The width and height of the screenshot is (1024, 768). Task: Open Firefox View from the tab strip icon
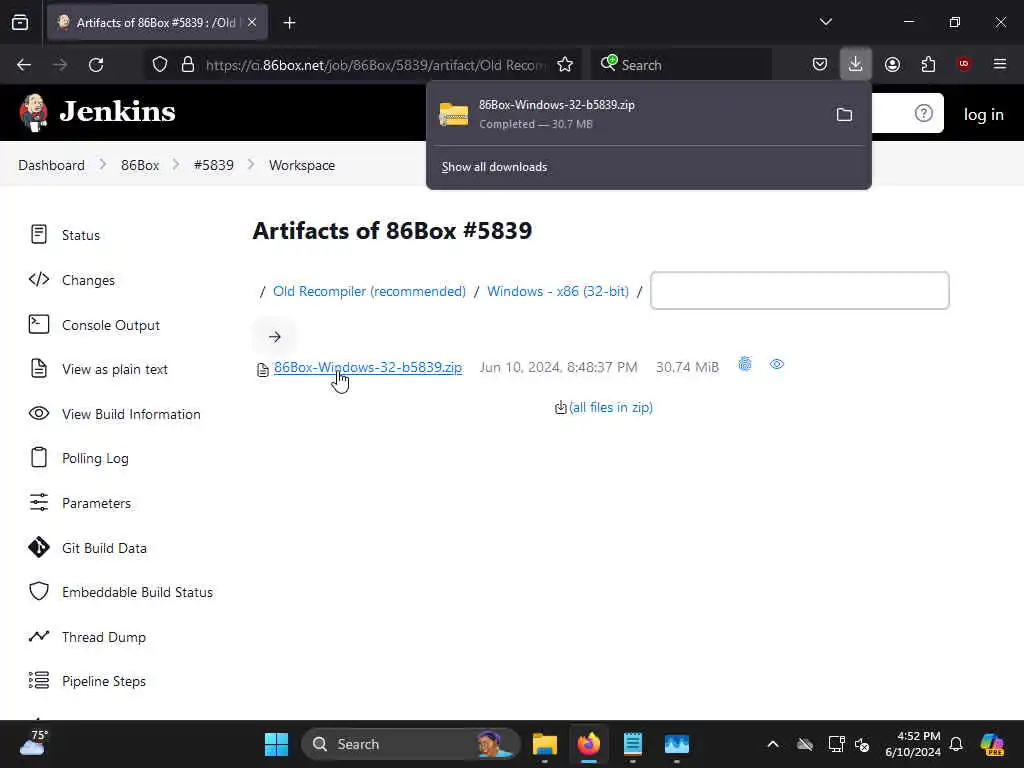click(20, 23)
